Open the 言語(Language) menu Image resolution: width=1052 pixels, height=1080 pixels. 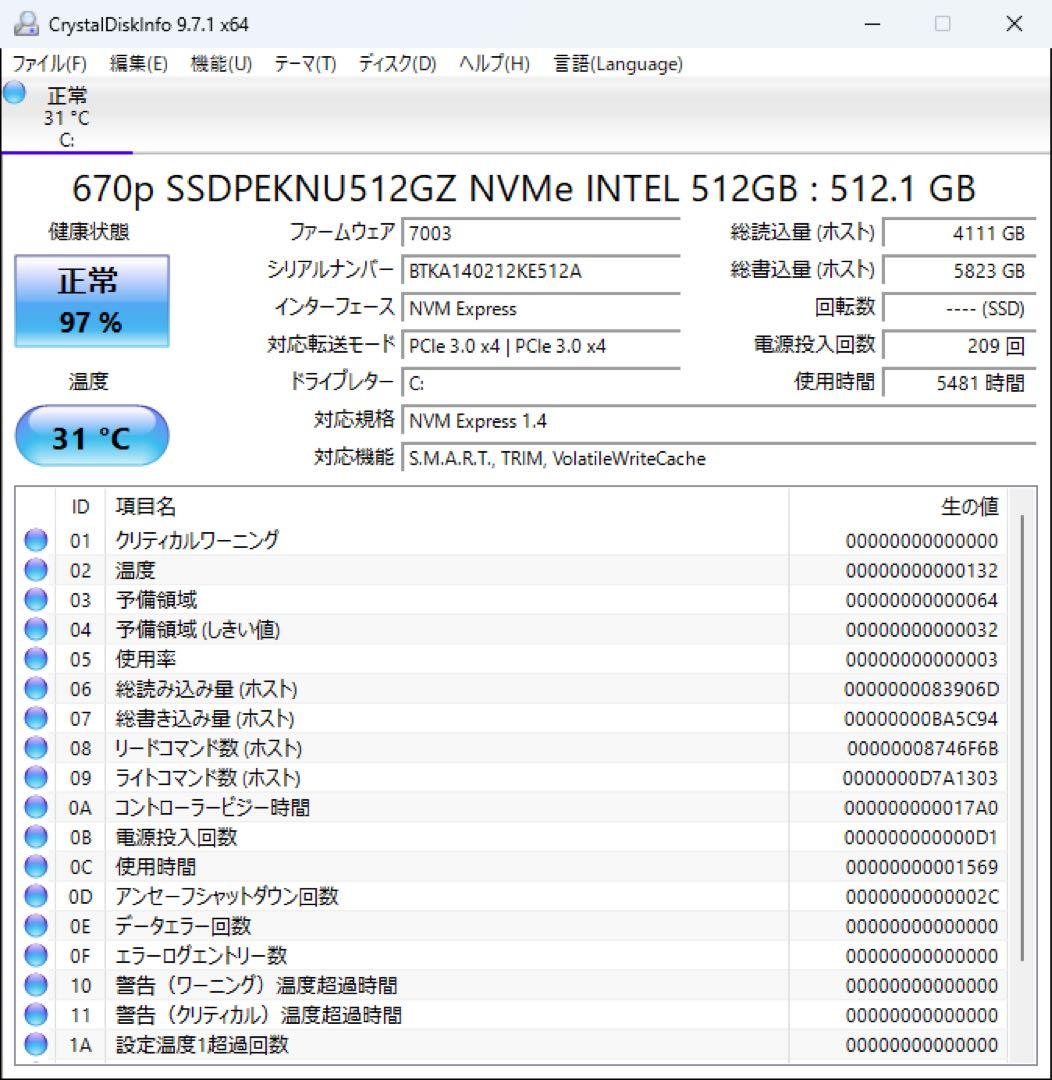pos(617,63)
